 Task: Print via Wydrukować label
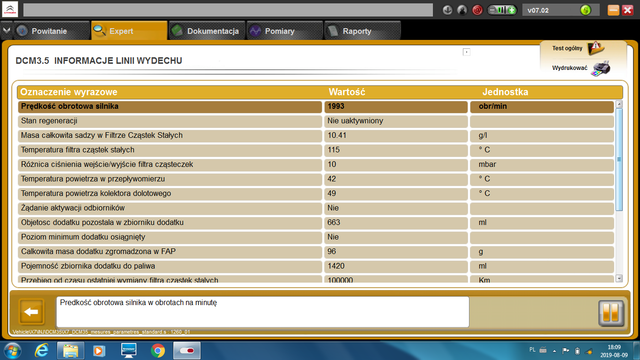pos(569,68)
